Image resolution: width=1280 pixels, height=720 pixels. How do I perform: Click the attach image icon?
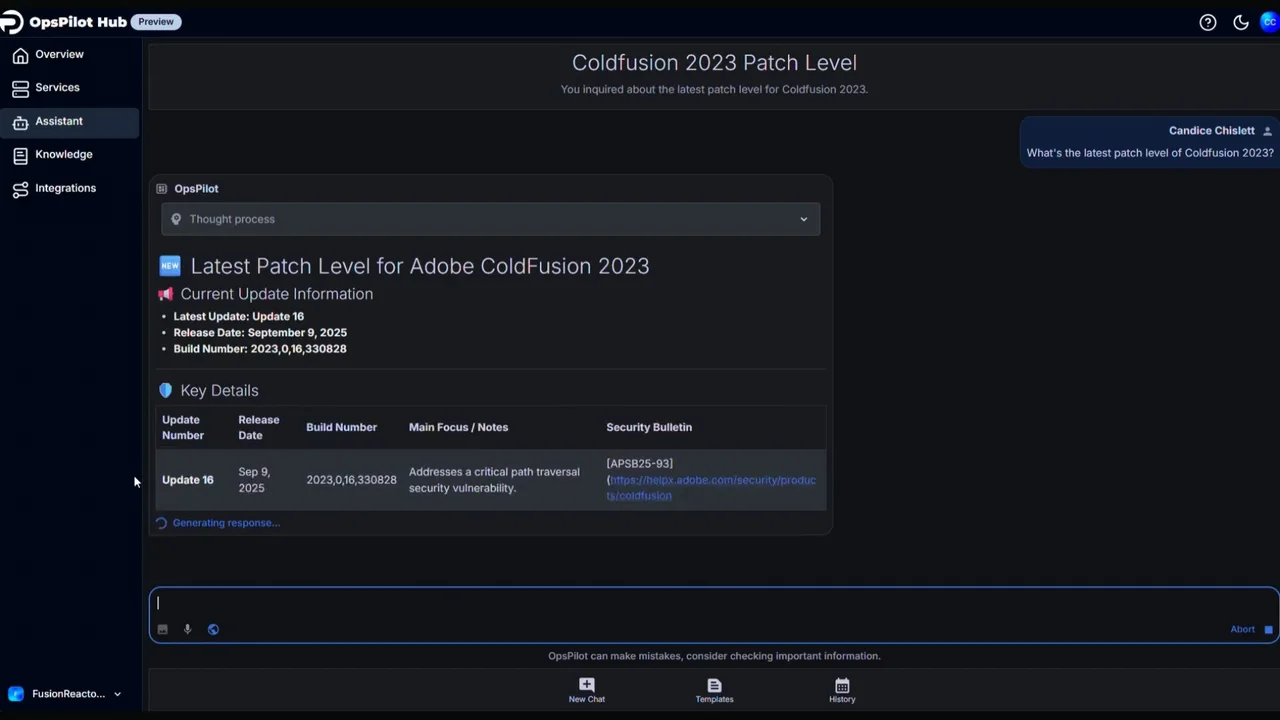[163, 629]
